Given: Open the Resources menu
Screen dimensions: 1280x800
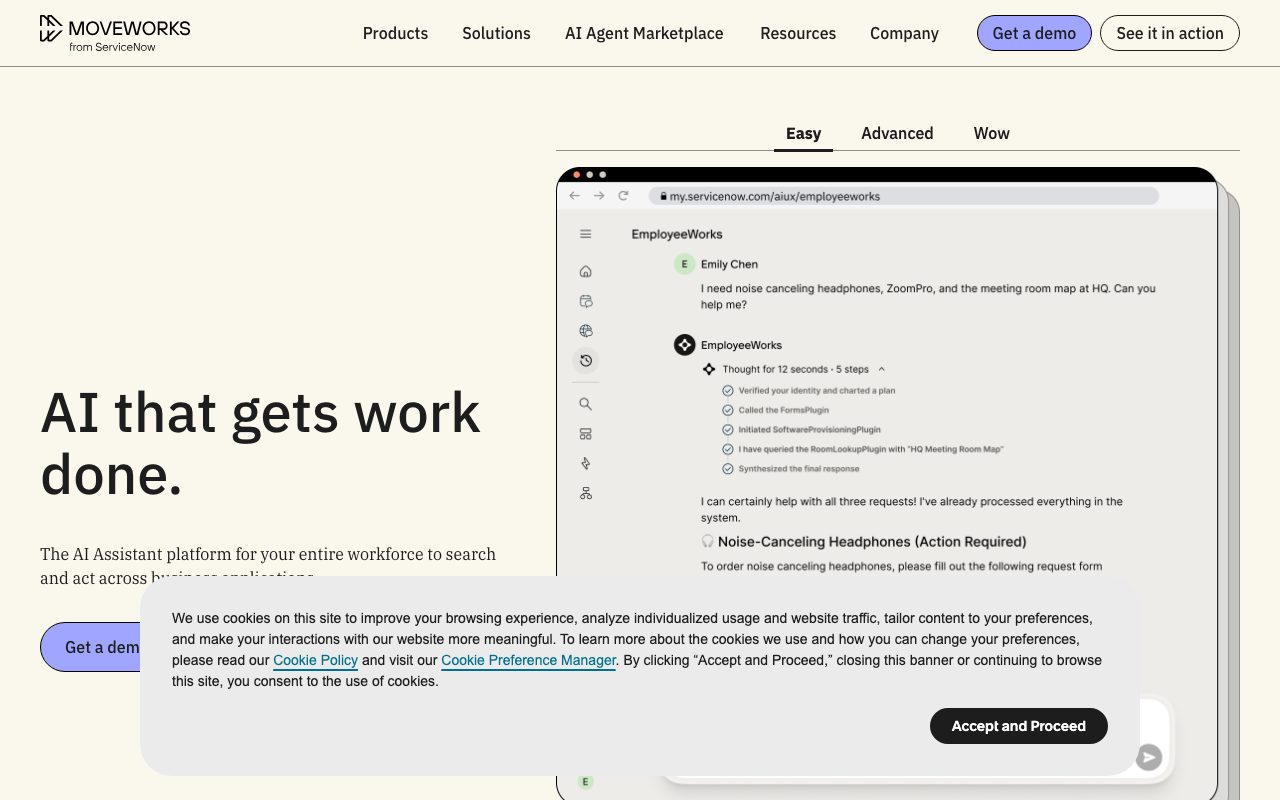Looking at the screenshot, I should pos(798,33).
